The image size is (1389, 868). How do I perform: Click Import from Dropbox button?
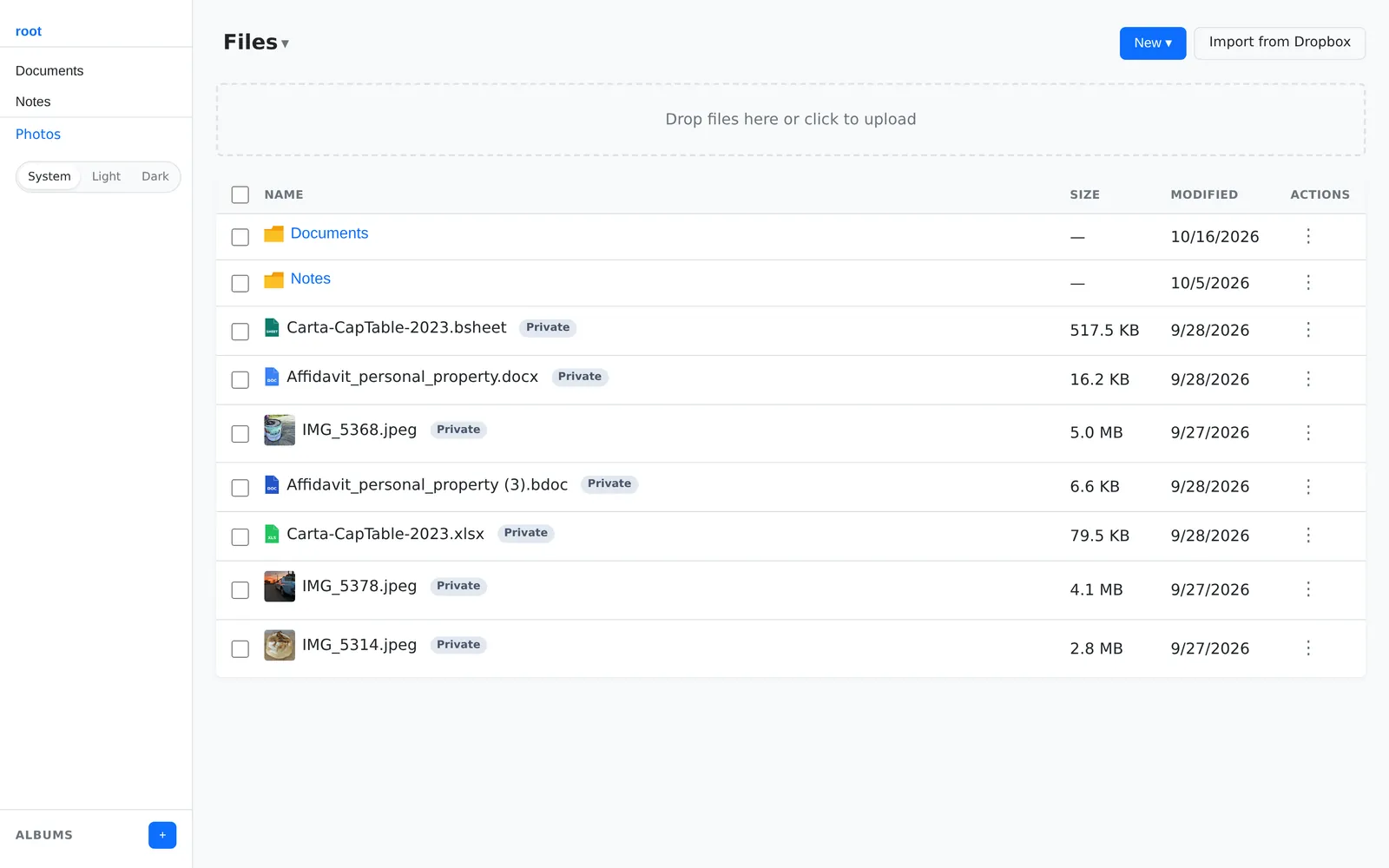(x=1280, y=43)
